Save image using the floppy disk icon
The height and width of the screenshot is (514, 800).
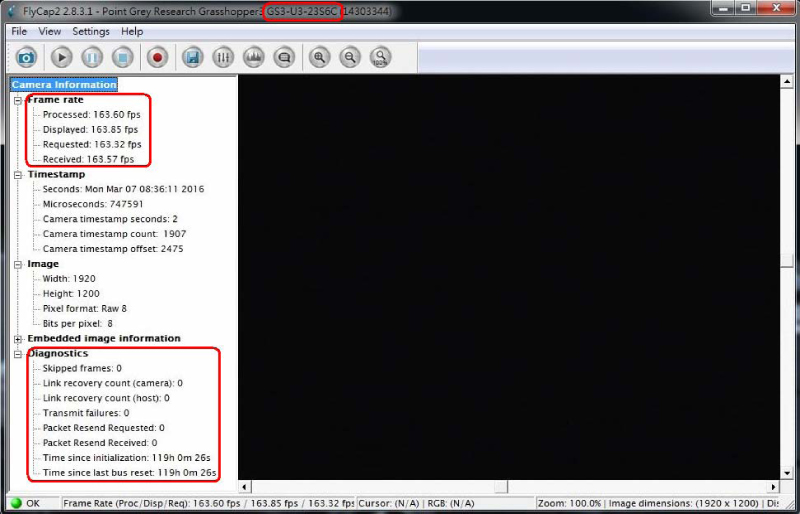(193, 57)
